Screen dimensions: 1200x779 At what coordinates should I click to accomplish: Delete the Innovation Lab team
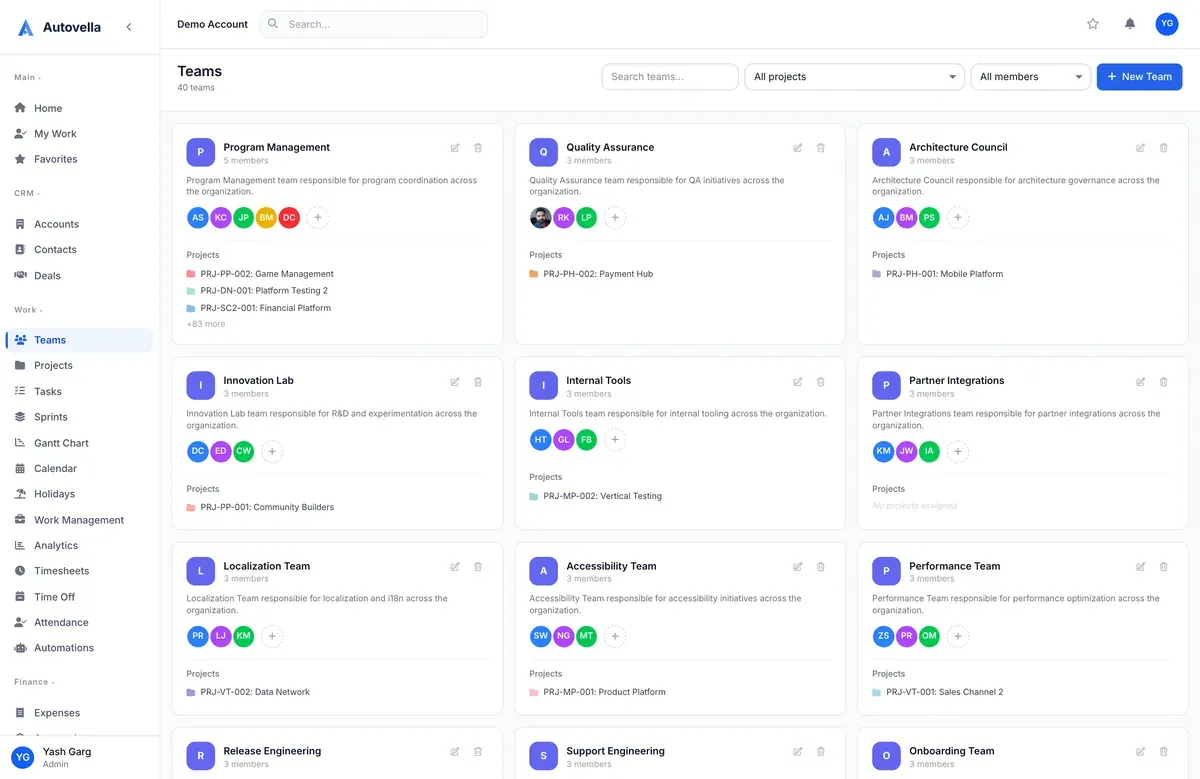(x=478, y=382)
